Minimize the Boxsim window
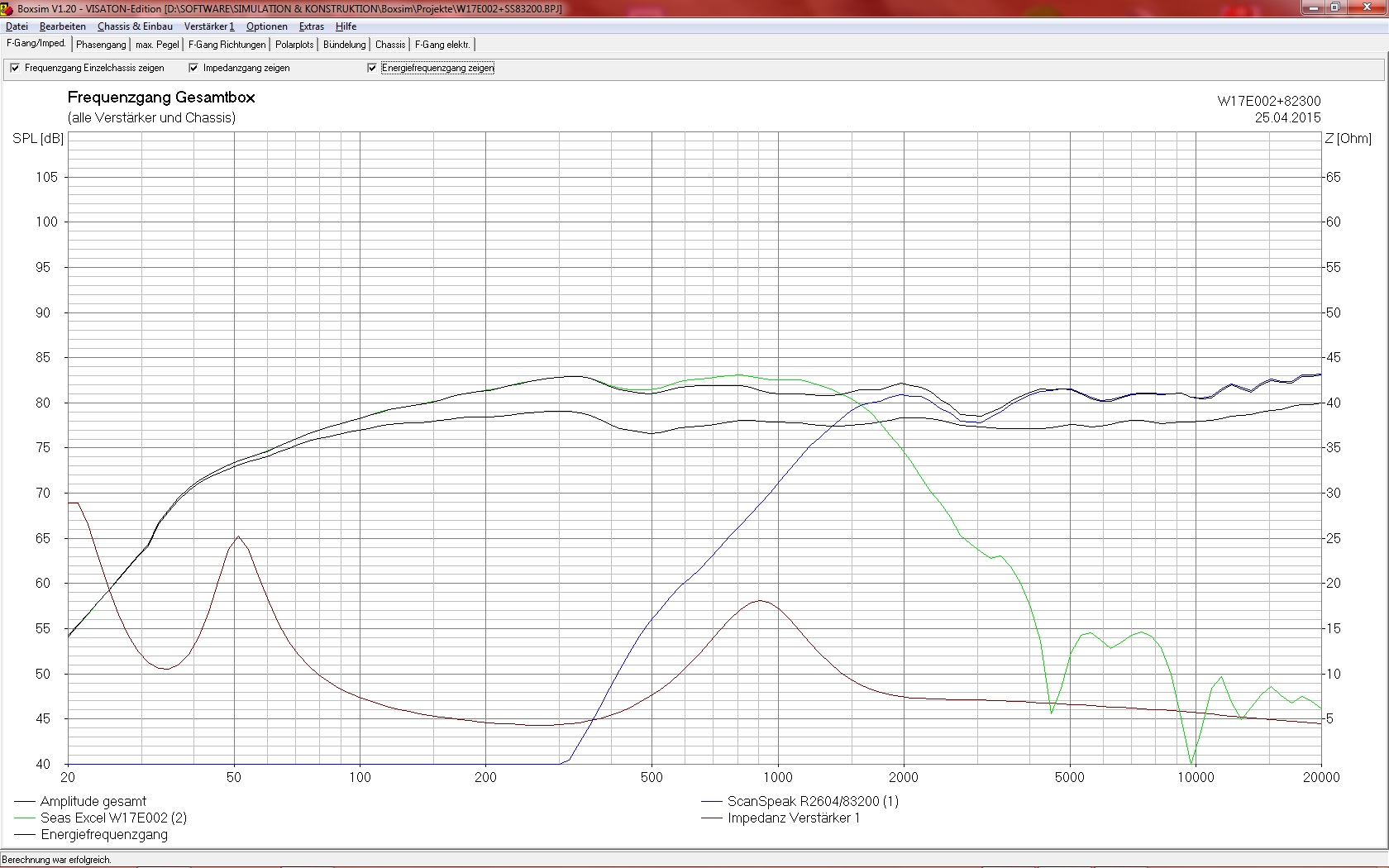The height and width of the screenshot is (868, 1389). (x=1313, y=7)
